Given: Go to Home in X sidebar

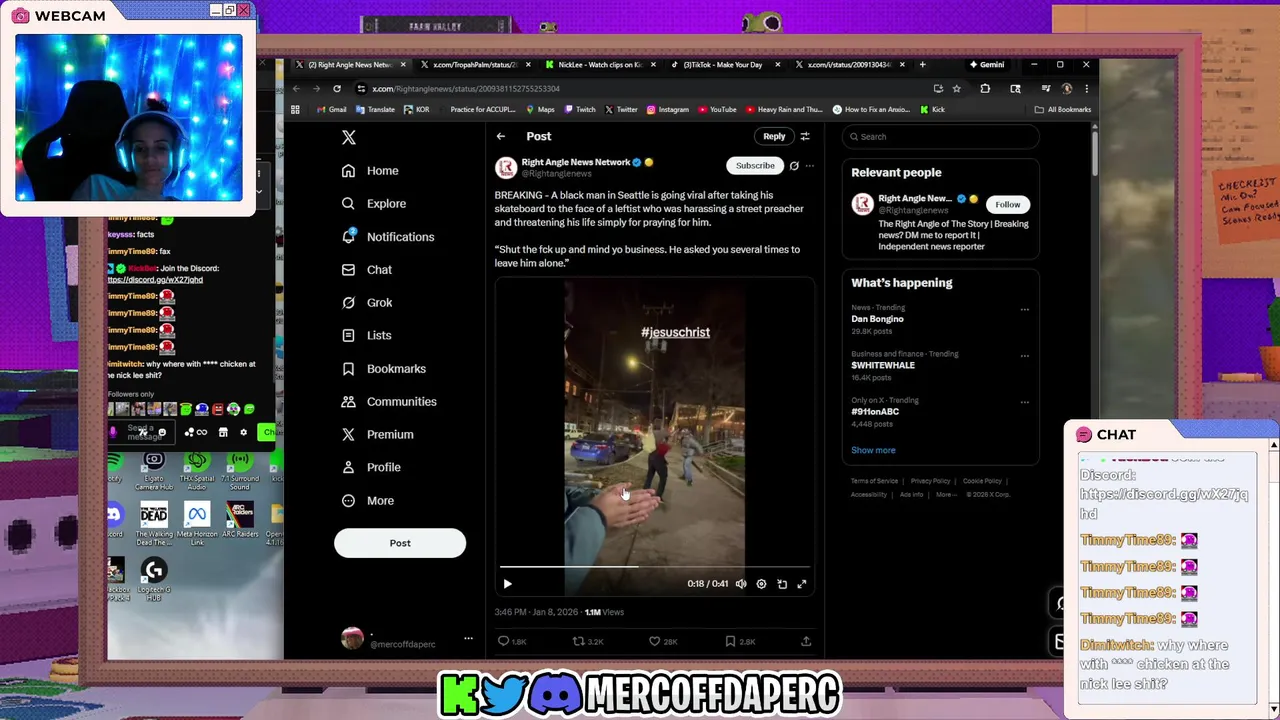Looking at the screenshot, I should [x=370, y=171].
